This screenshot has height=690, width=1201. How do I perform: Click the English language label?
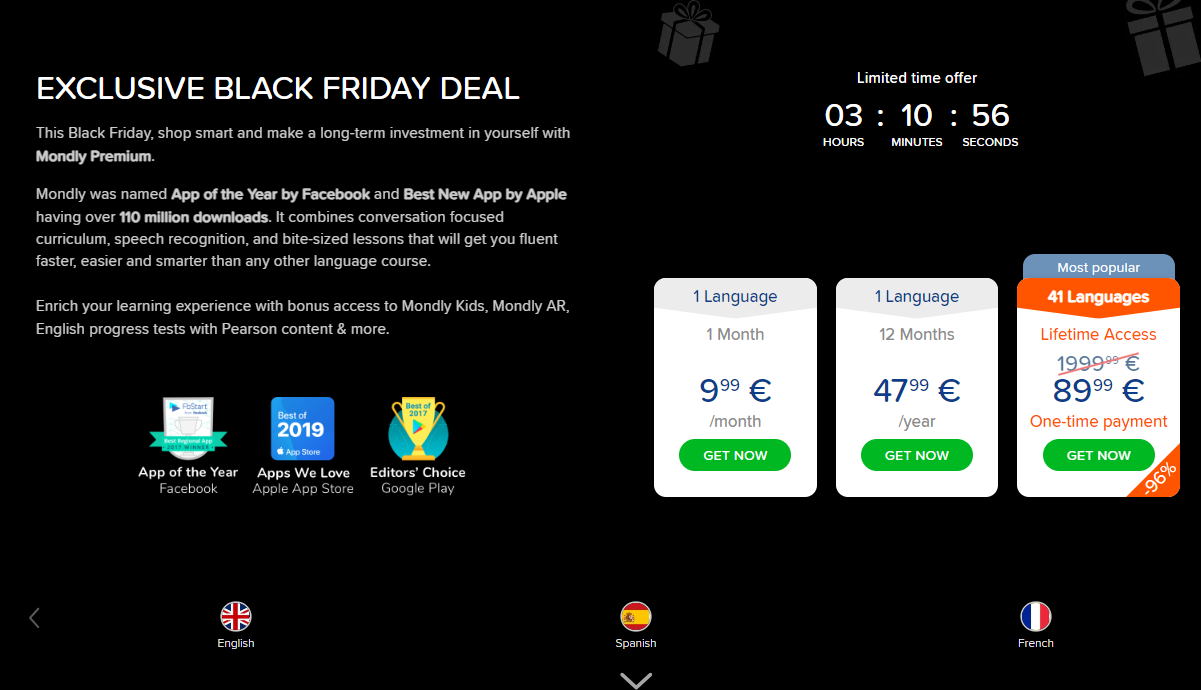[236, 643]
